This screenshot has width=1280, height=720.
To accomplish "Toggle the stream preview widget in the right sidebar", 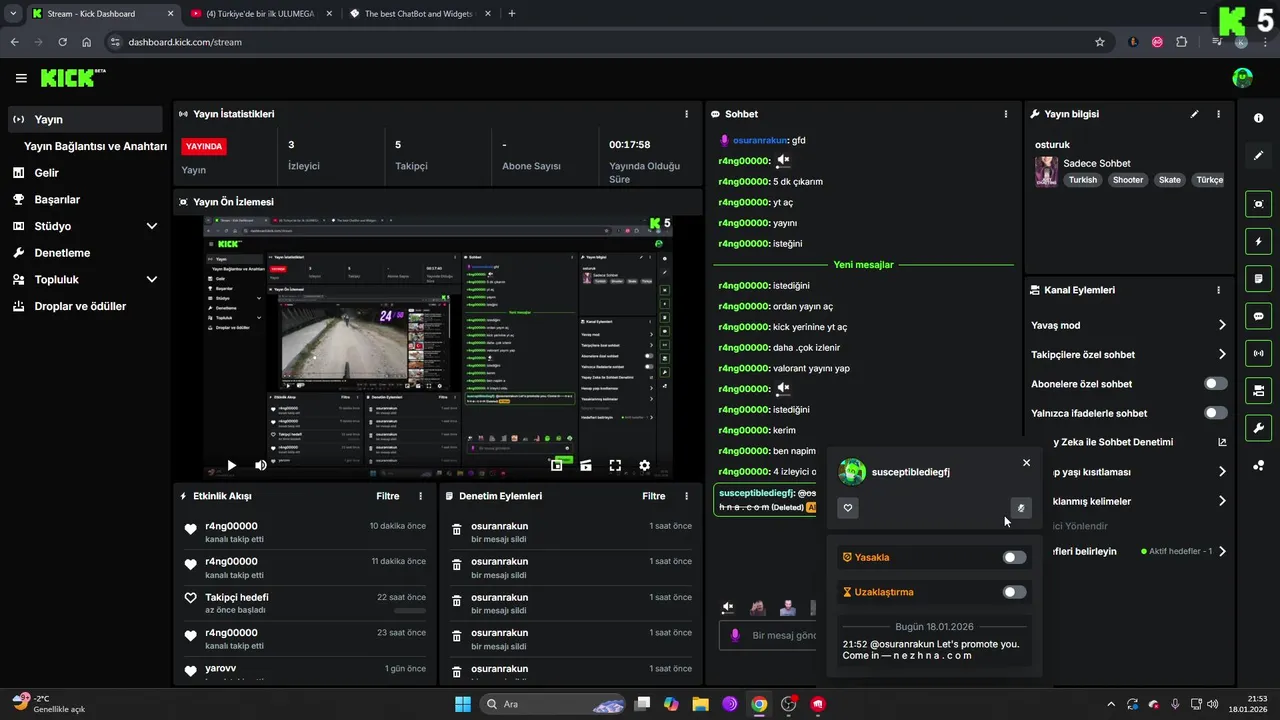I will pos(1258,204).
